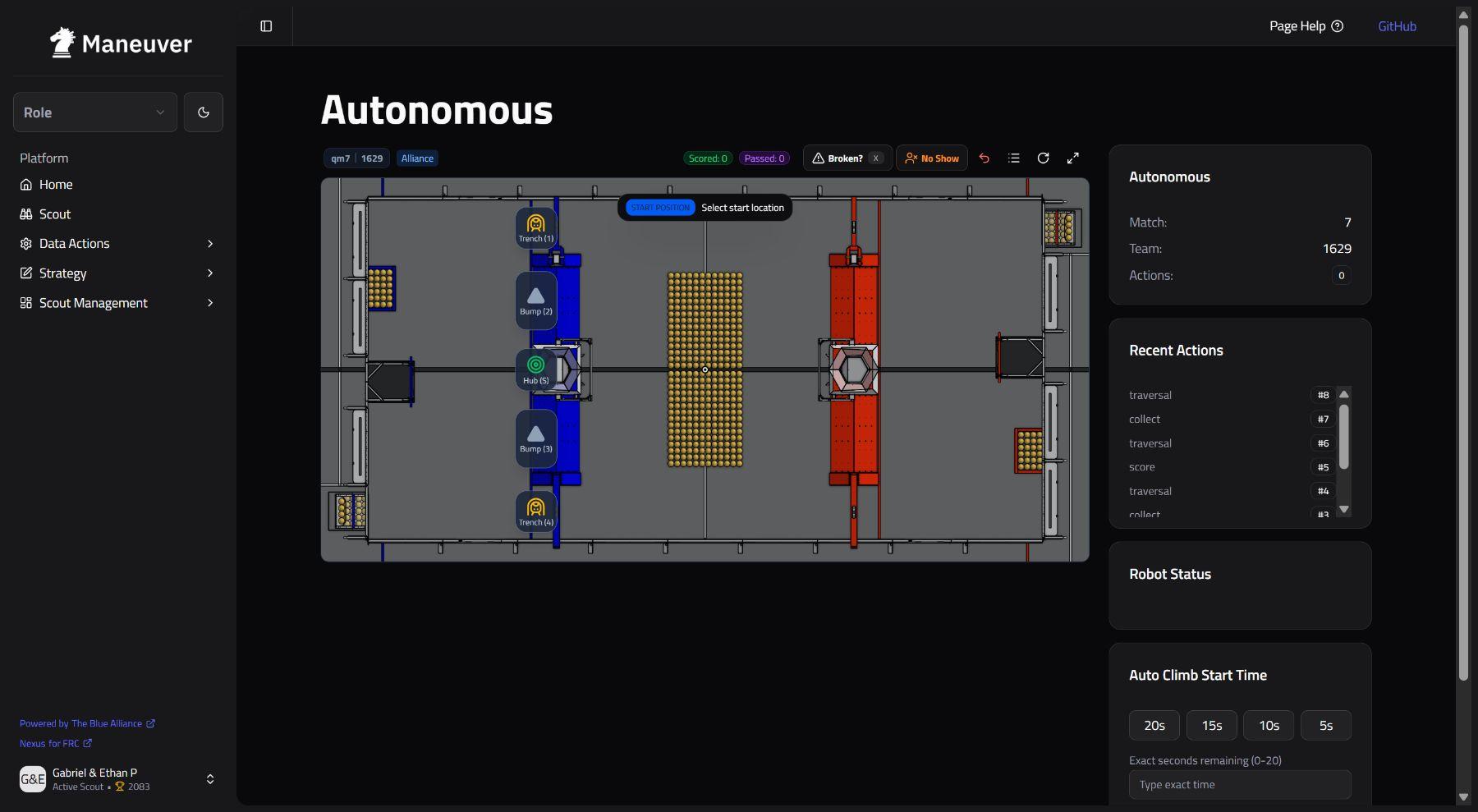Viewport: 1478px width, 812px height.
Task: Toggle the sidebar collapse icon
Action: point(266,26)
